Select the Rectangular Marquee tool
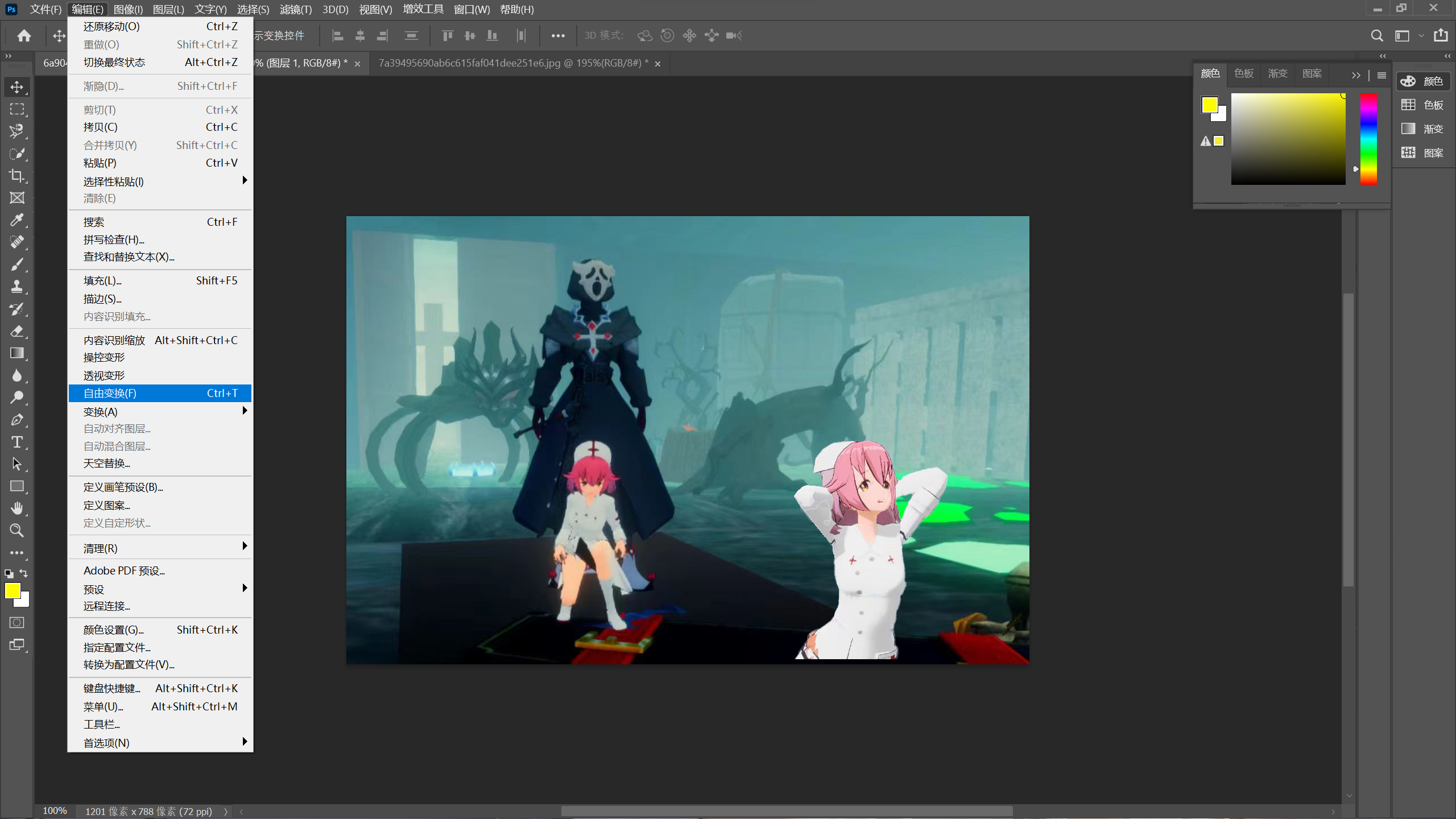 coord(16,109)
